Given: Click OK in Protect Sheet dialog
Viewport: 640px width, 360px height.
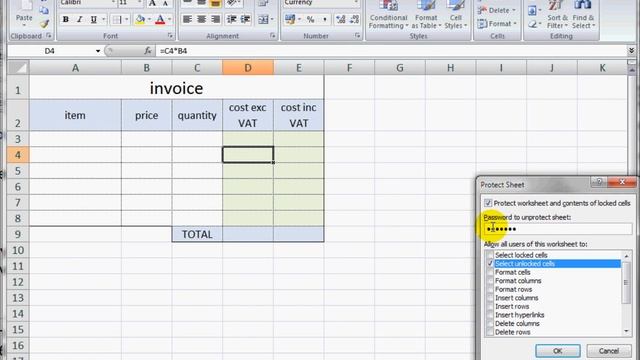Looking at the screenshot, I should pos(558,351).
